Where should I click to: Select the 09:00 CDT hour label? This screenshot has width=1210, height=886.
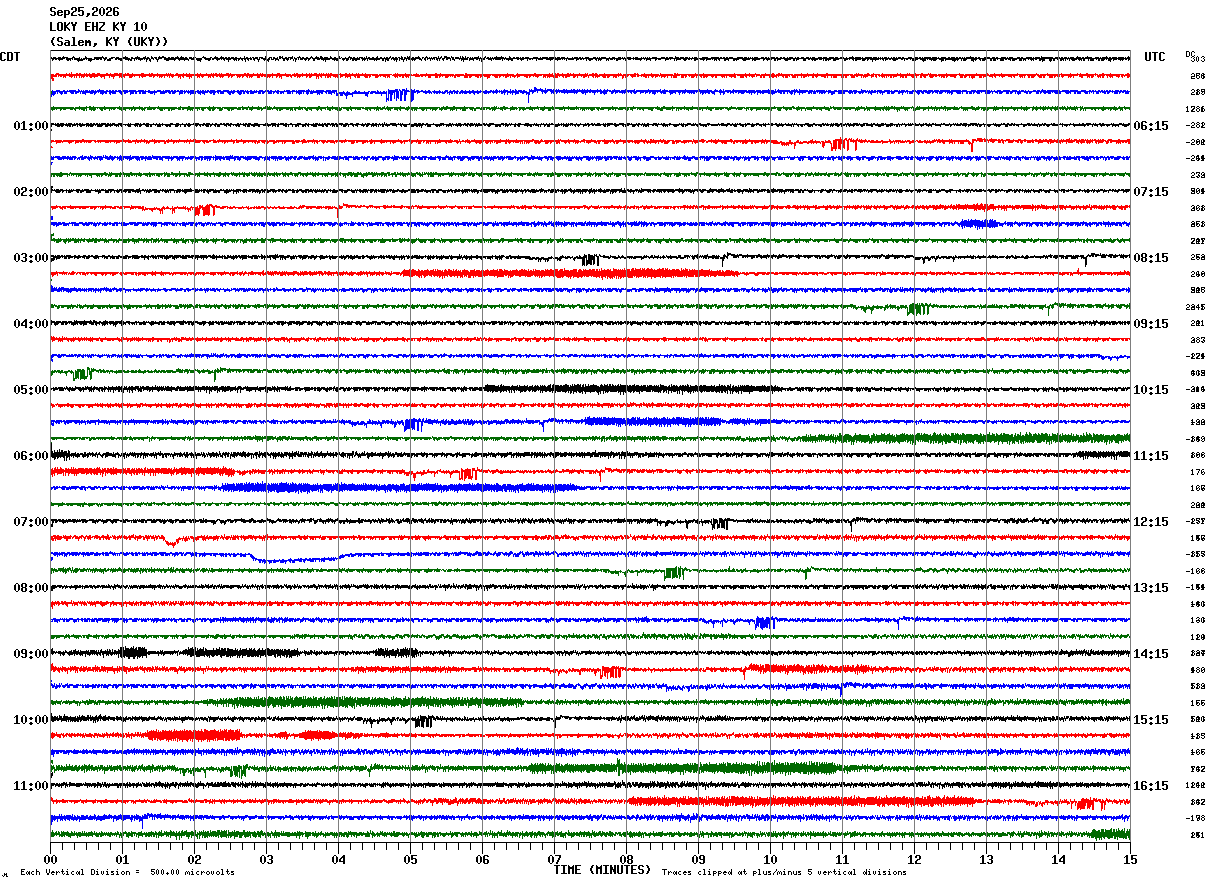31,654
